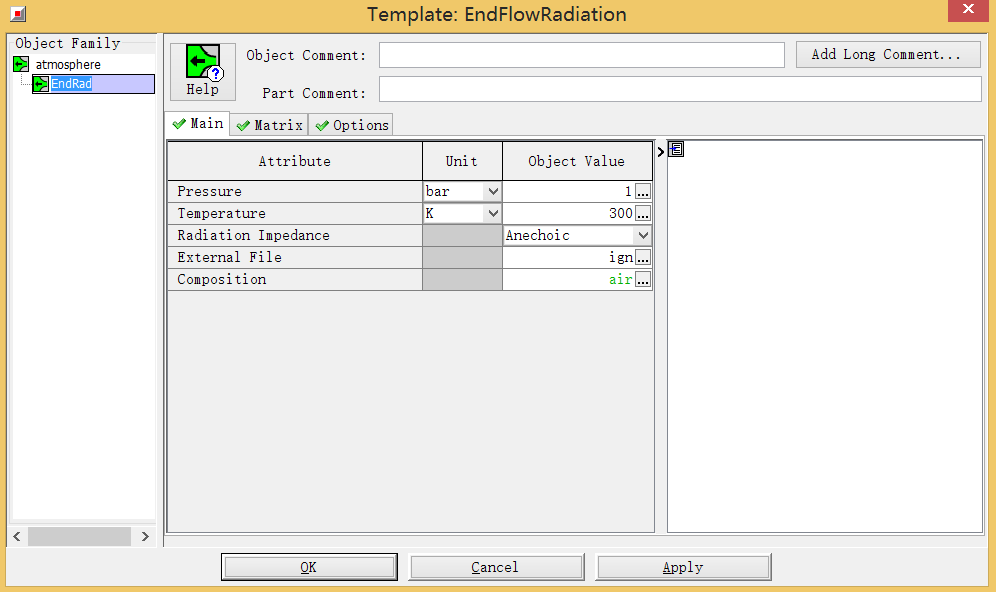The height and width of the screenshot is (592, 996).
Task: Click the title bar application icon
Action: tap(17, 14)
